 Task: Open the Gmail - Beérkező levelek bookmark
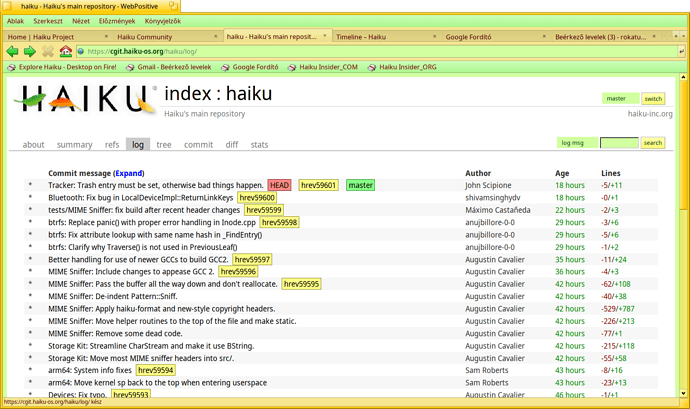(169, 67)
